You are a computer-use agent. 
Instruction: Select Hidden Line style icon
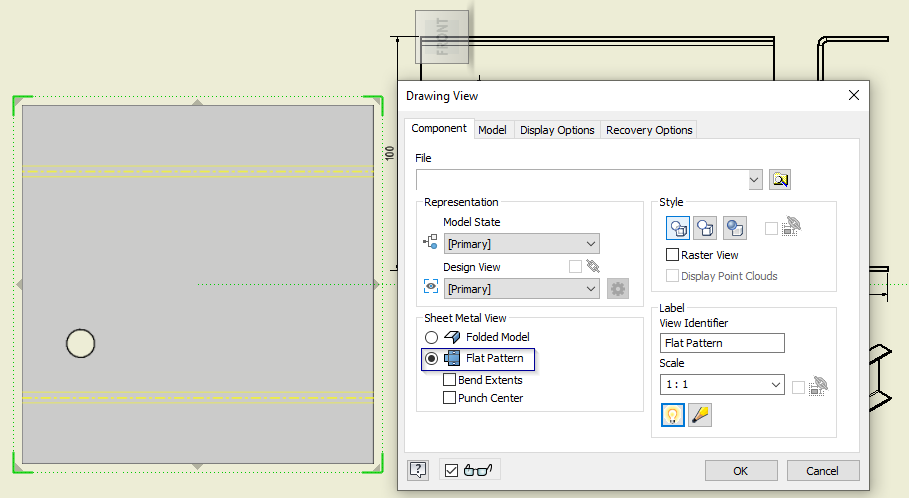click(x=678, y=228)
